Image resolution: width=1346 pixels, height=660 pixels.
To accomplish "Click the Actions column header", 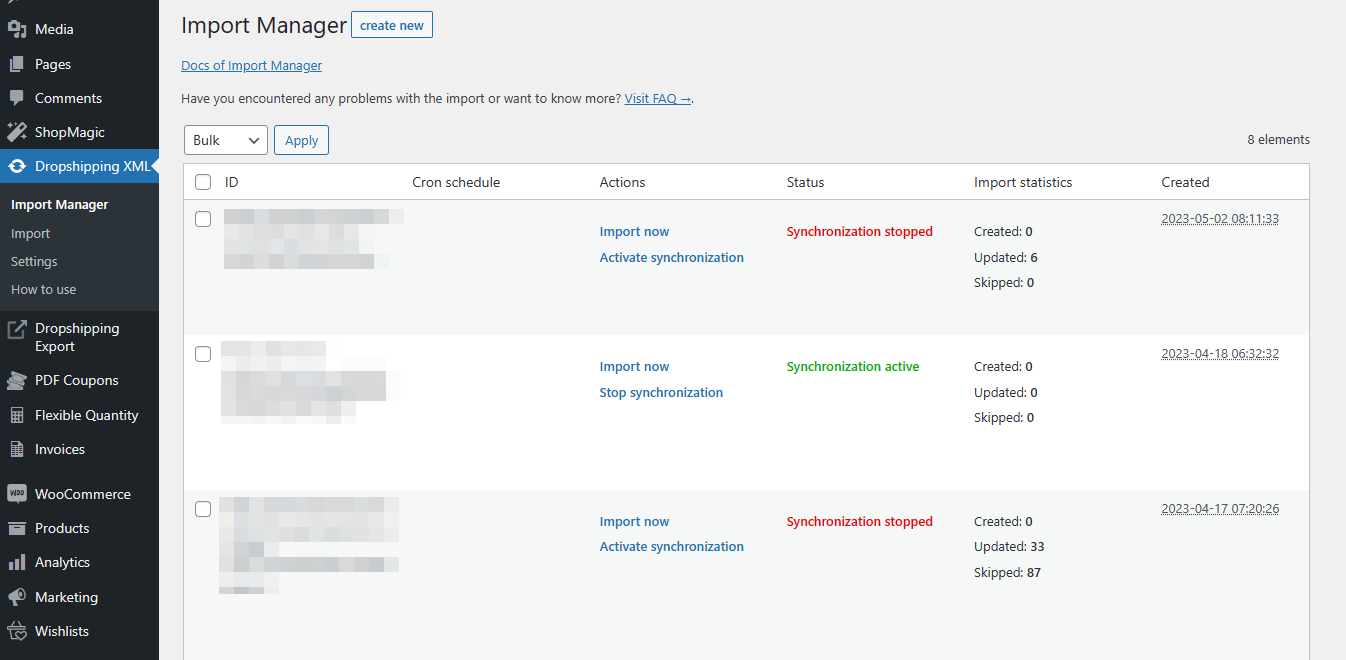I will click(x=622, y=182).
